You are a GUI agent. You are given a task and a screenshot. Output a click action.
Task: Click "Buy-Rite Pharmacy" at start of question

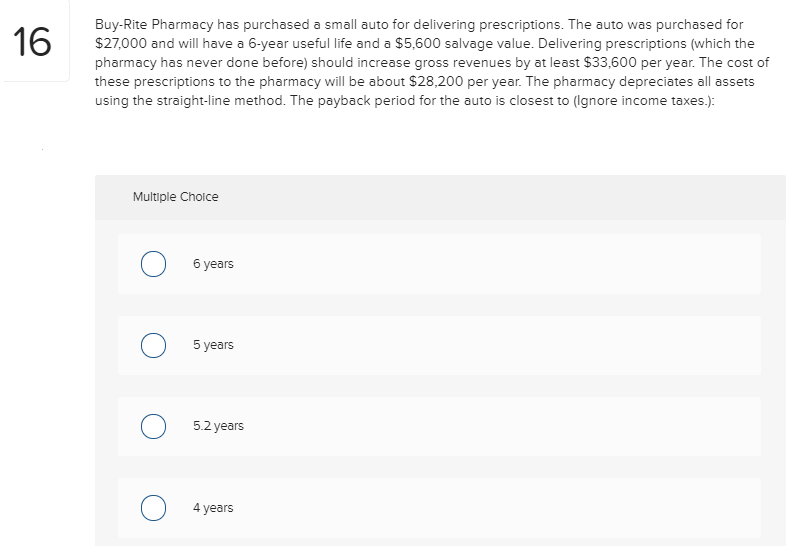[155, 25]
